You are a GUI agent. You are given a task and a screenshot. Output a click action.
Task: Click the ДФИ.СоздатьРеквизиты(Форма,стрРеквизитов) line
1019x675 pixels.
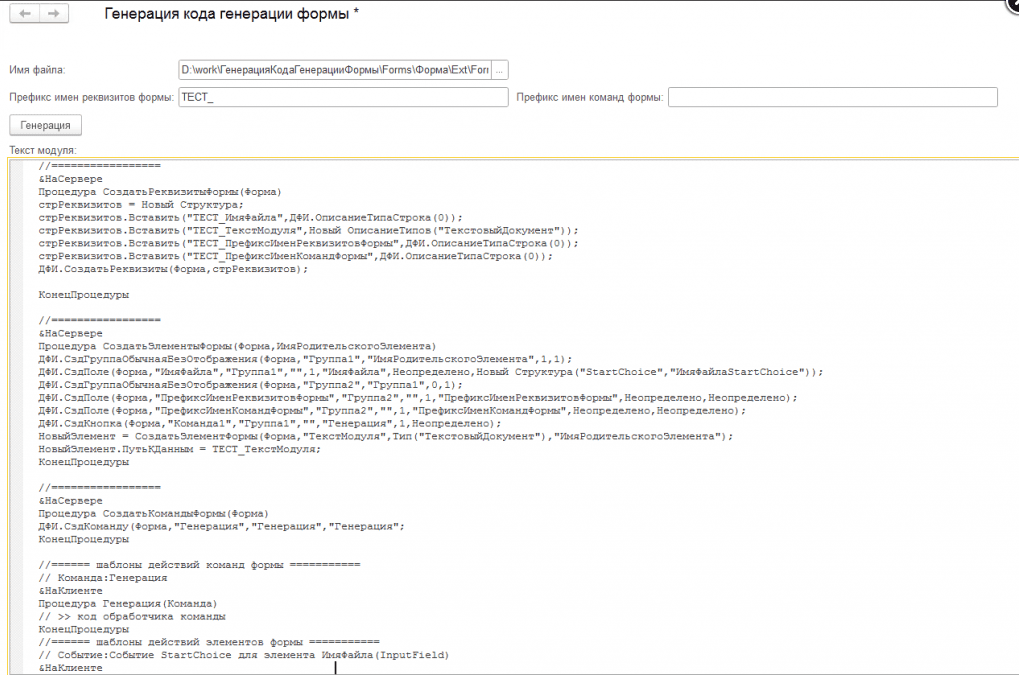click(x=170, y=268)
